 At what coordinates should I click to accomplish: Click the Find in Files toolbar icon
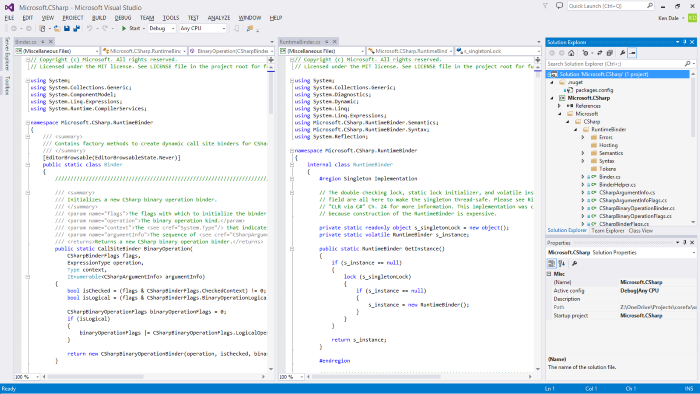[x=250, y=28]
